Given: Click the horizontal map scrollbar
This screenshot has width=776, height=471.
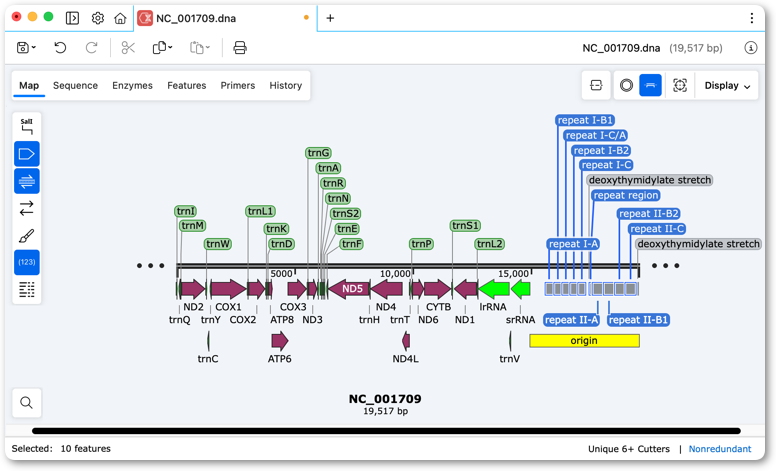Looking at the screenshot, I should (386, 431).
